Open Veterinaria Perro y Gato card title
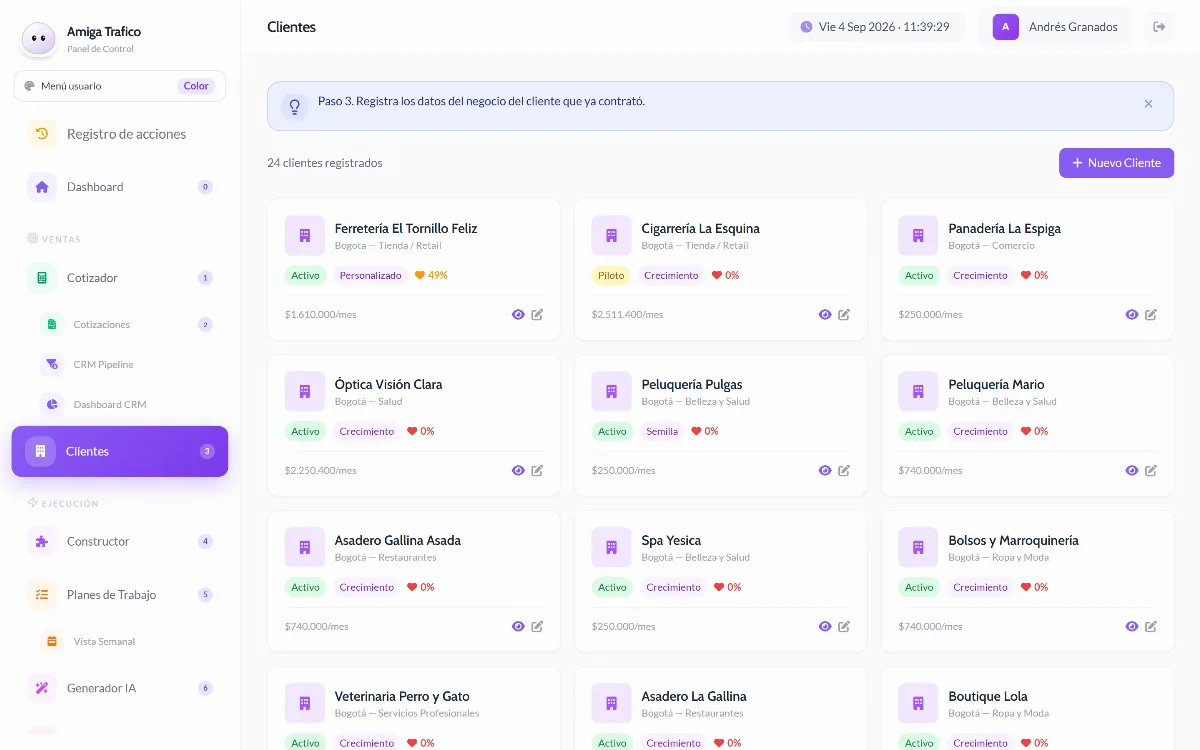 point(402,696)
